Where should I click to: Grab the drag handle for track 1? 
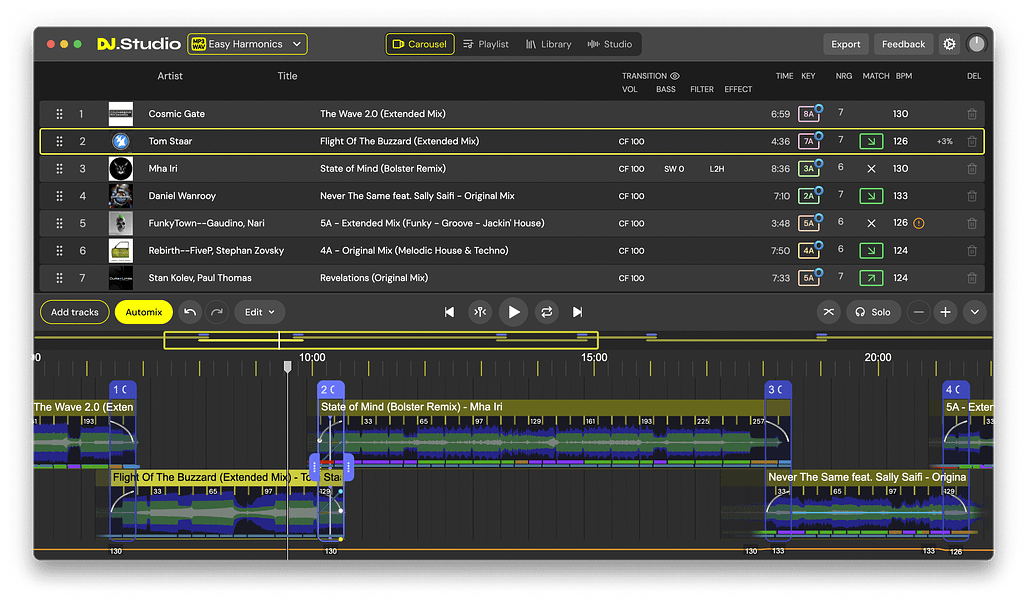click(x=60, y=114)
